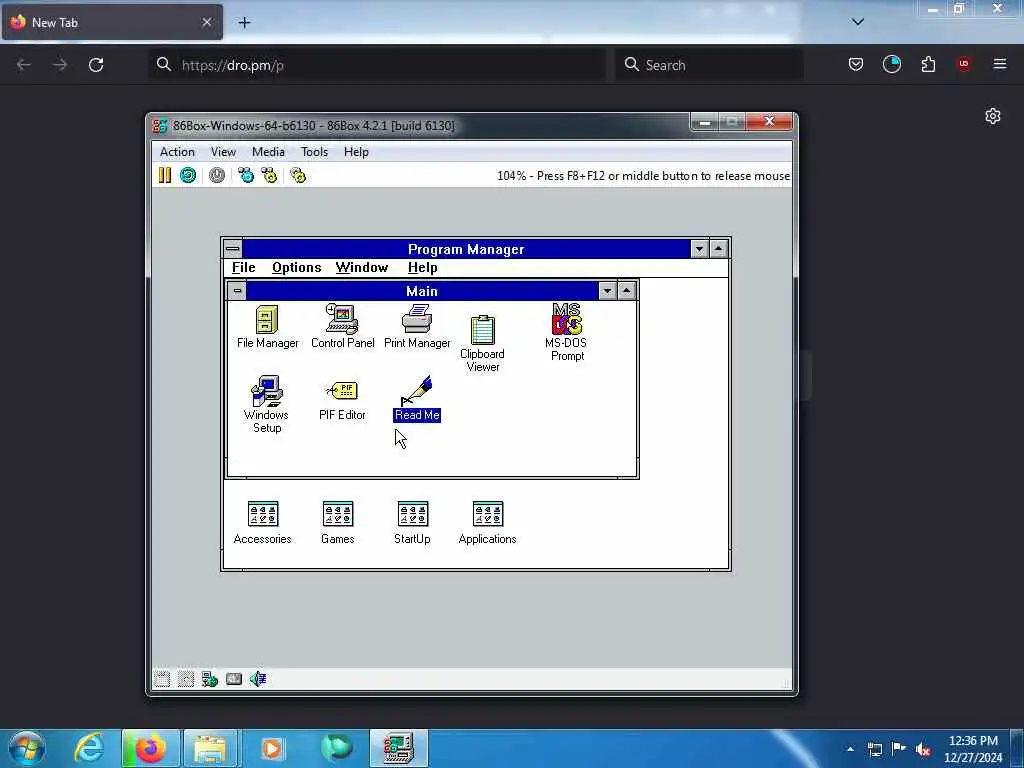Open 86Box Media menu
The width and height of the screenshot is (1024, 768).
[268, 152]
